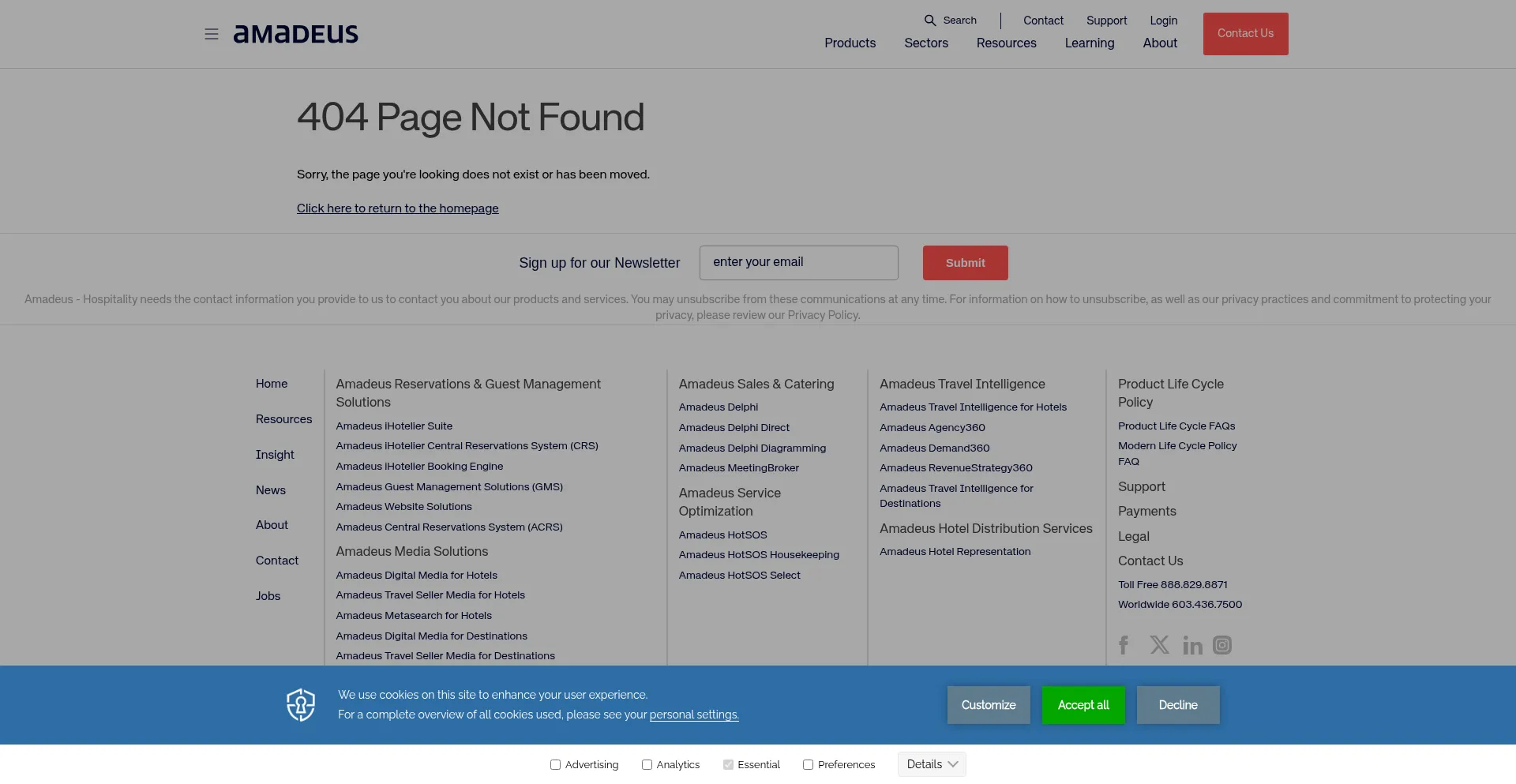The image size is (1516, 784).
Task: Open the hamburger menu icon
Action: pos(211,34)
